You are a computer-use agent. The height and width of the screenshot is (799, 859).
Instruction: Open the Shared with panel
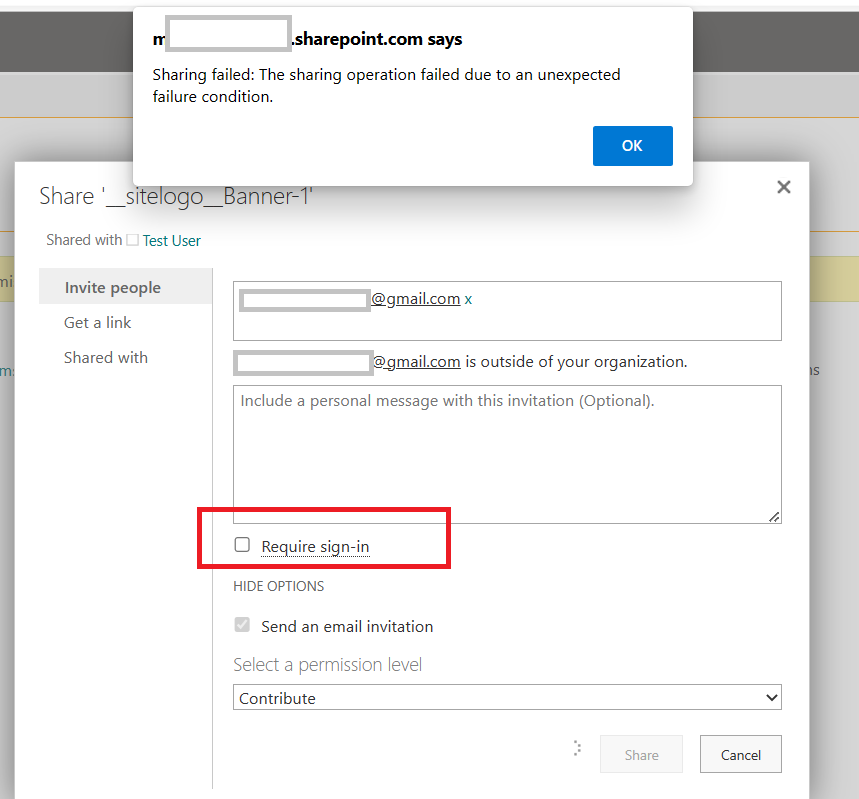[x=106, y=357]
